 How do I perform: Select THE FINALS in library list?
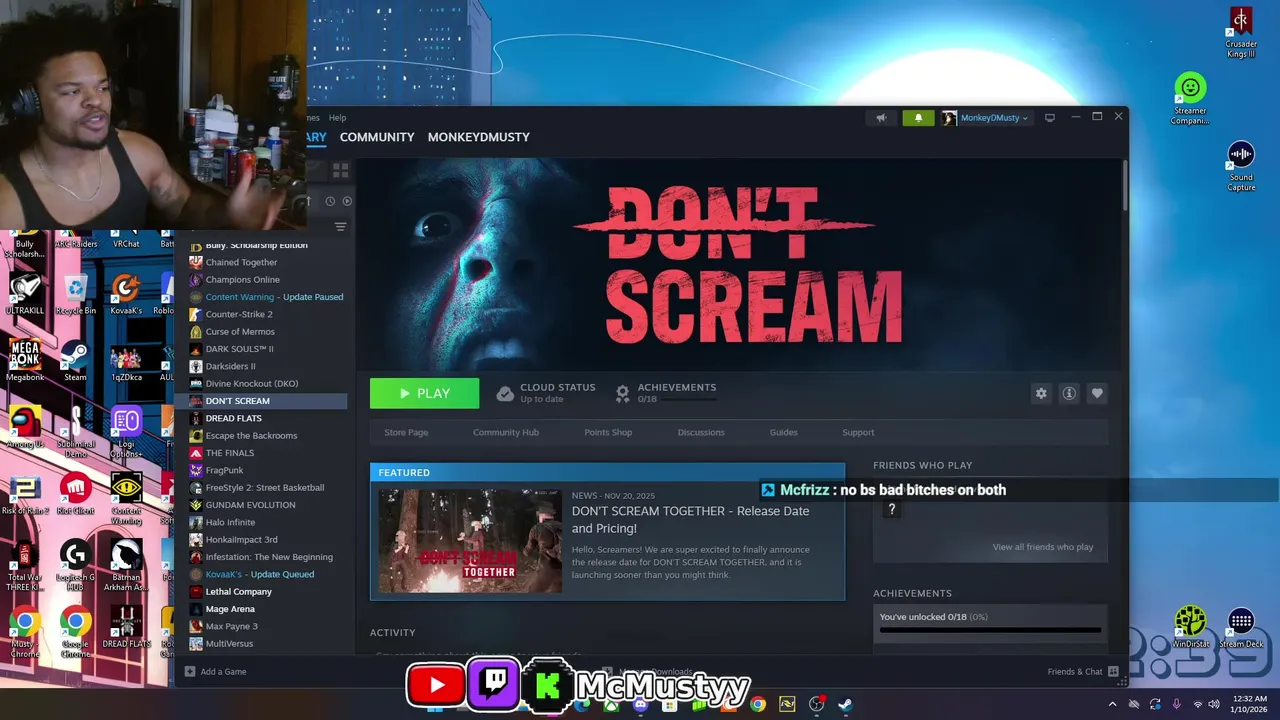[230, 453]
